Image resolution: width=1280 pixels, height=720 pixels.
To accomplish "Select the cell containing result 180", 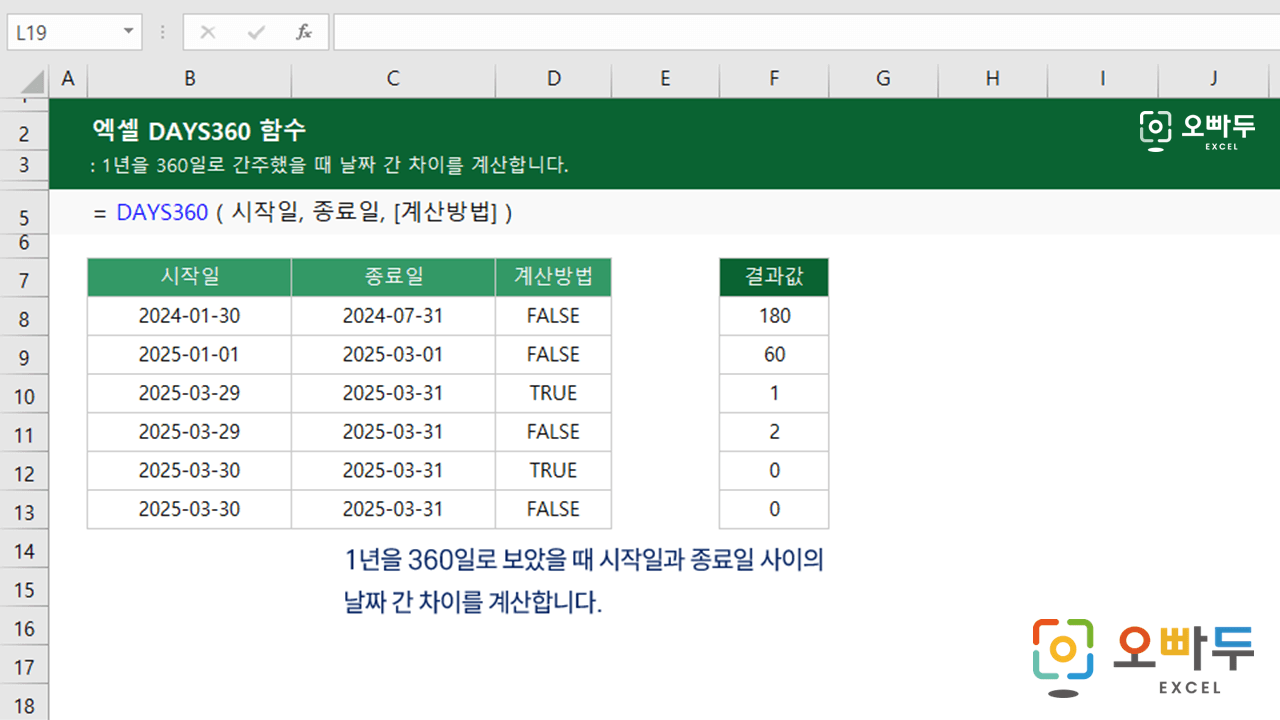I will (x=773, y=316).
